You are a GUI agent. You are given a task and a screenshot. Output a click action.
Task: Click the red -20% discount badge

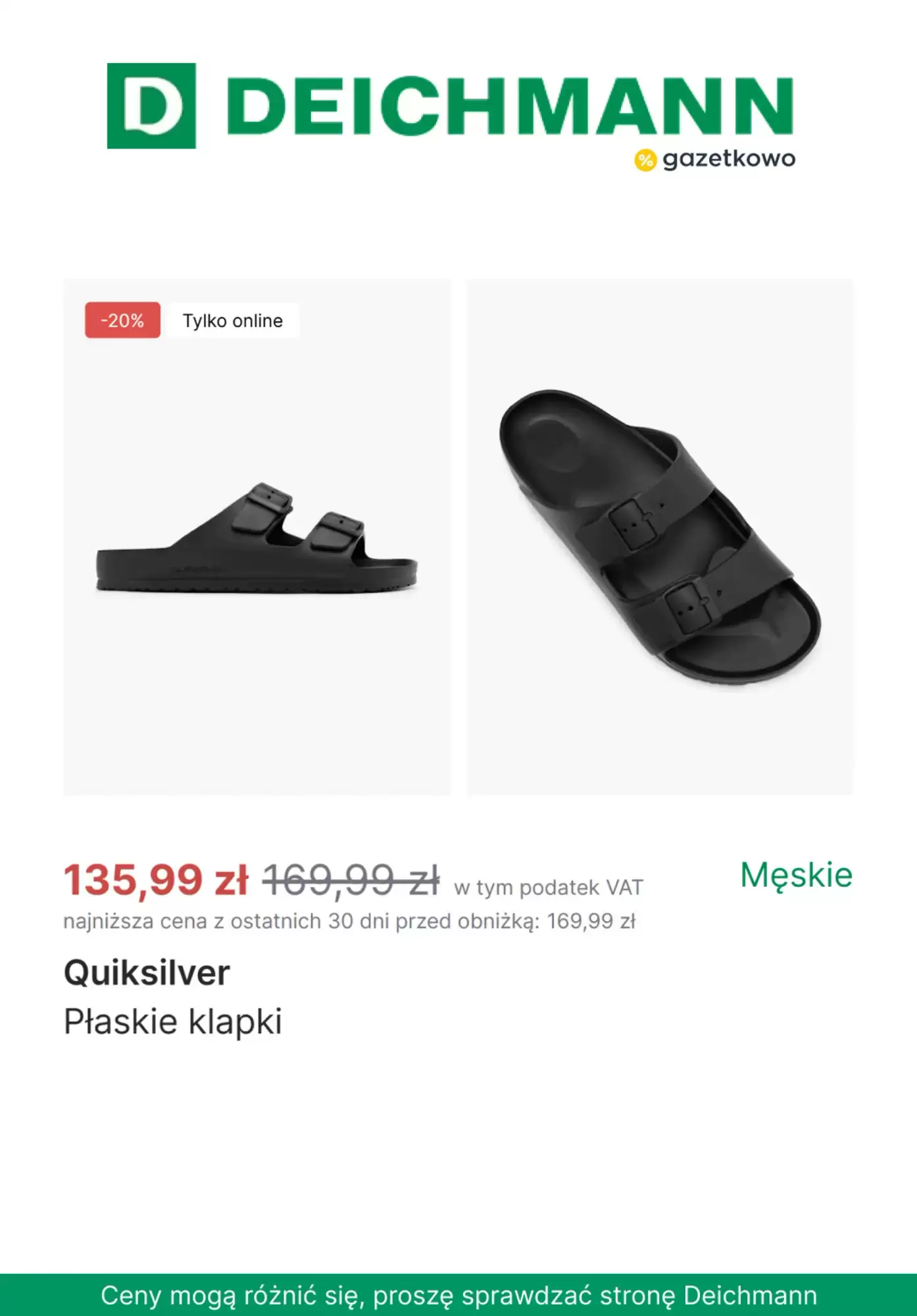(122, 320)
